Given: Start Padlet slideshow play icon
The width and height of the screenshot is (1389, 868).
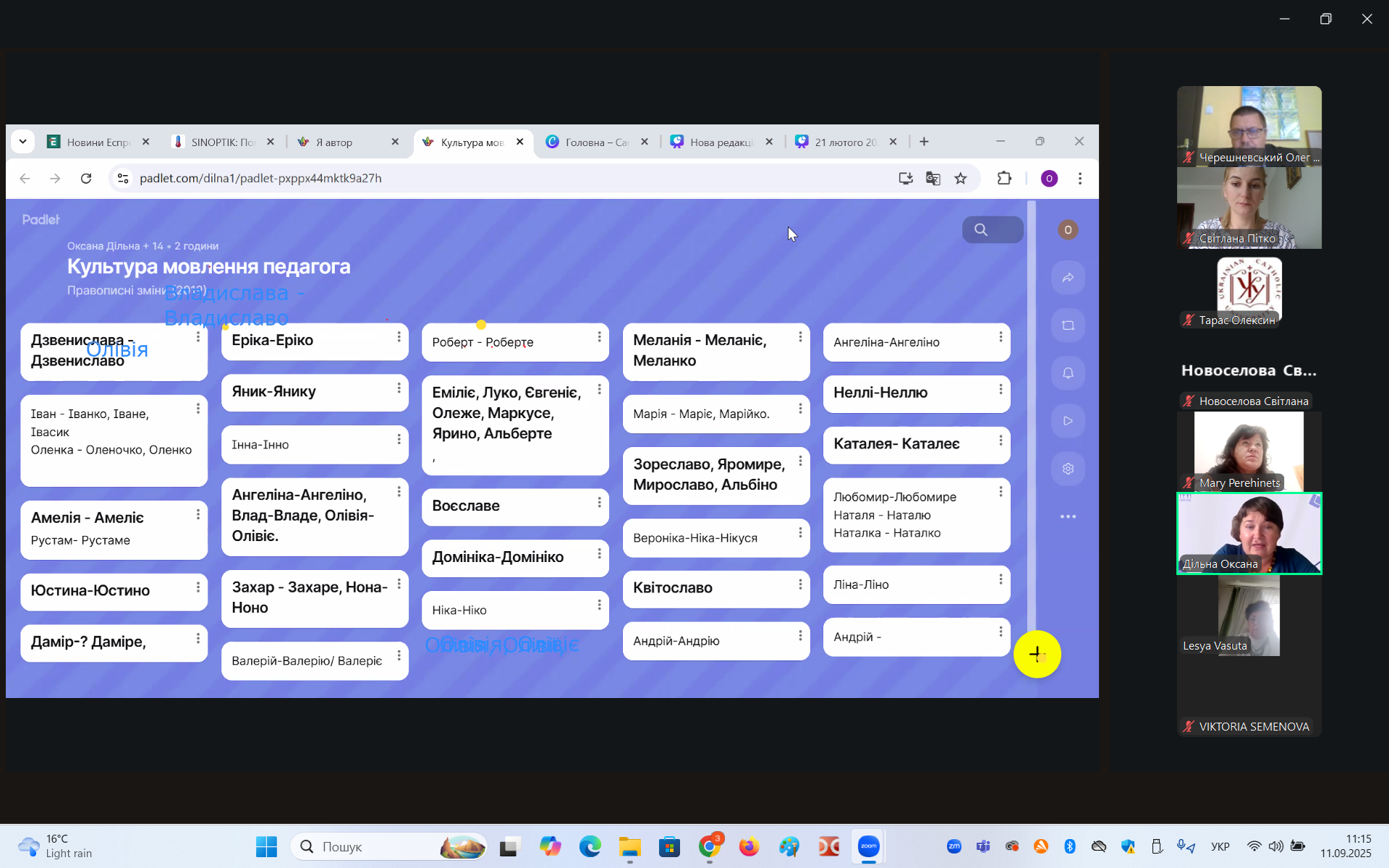Looking at the screenshot, I should [1068, 421].
